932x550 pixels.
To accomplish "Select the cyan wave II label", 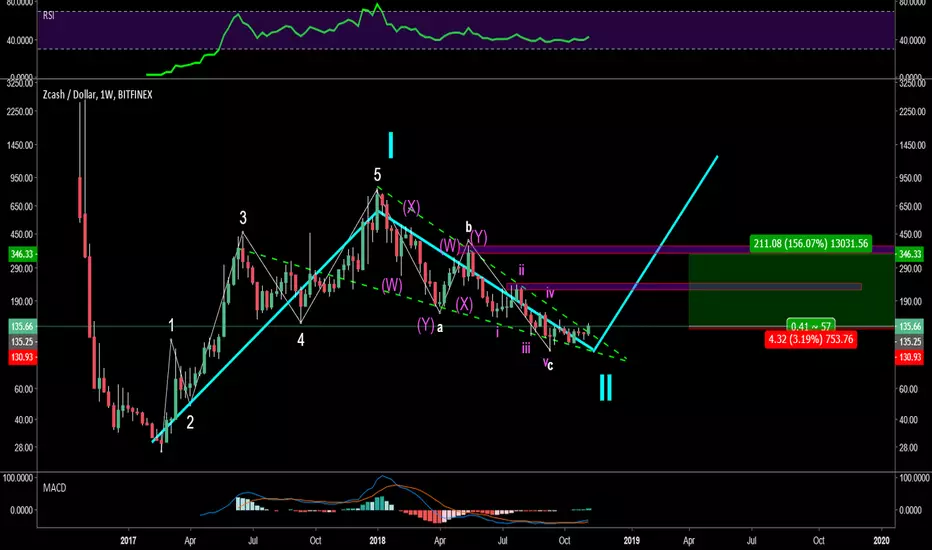I will (x=606, y=387).
